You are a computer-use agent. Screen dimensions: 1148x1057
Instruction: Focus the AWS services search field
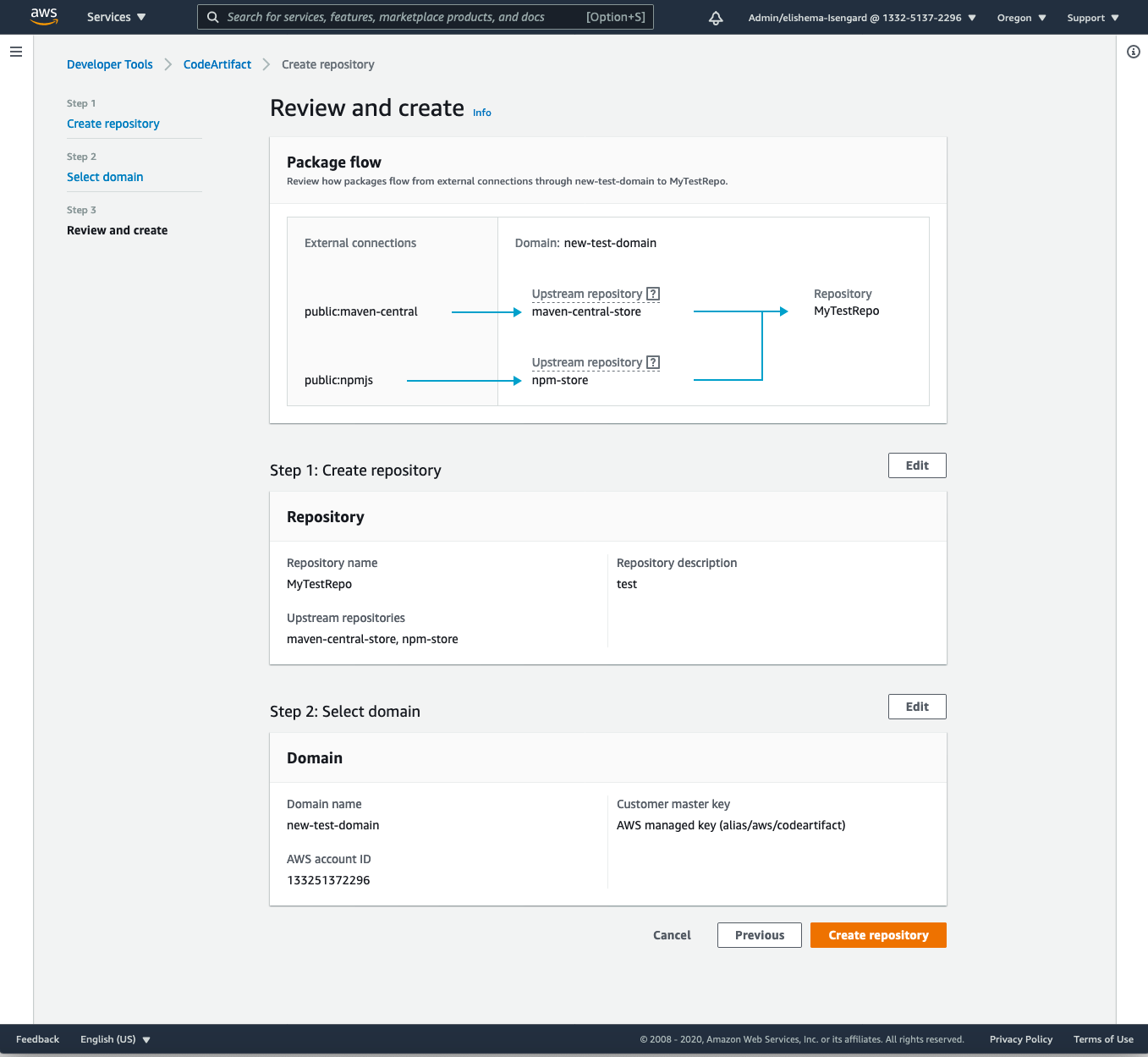pyautogui.click(x=426, y=17)
